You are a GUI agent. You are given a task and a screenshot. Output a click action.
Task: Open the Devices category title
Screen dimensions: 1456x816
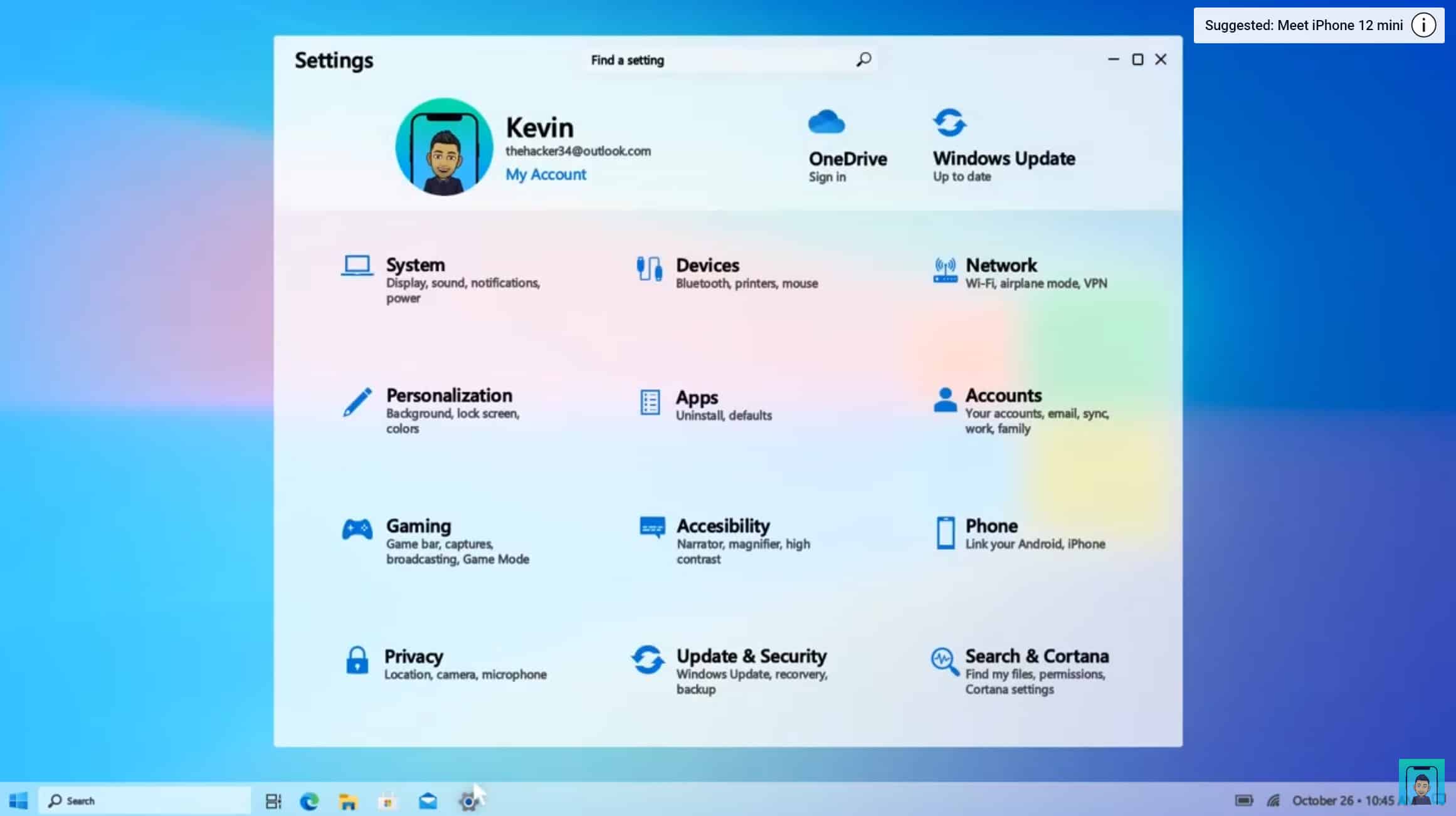pyautogui.click(x=707, y=265)
